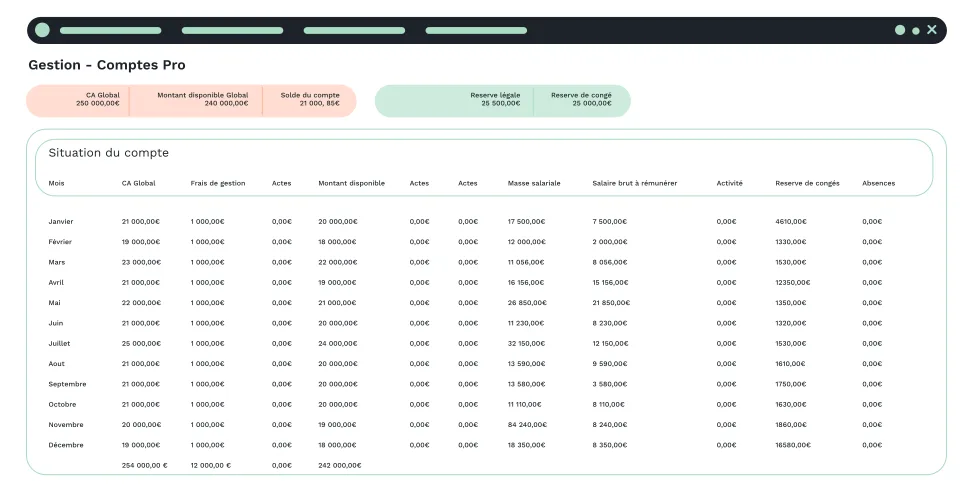The image size is (971, 500).
Task: Click the Frais de gestion column header
Action: (x=218, y=183)
